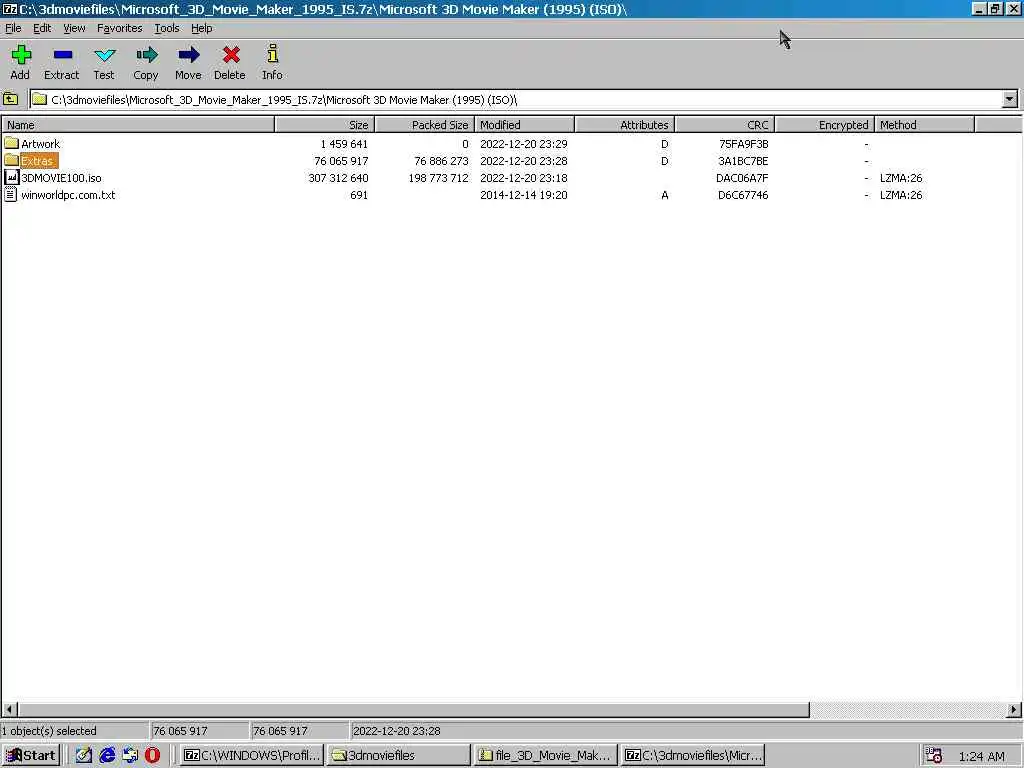Click packed size value 76 886 273
This screenshot has height=768, width=1024.
pyautogui.click(x=441, y=161)
